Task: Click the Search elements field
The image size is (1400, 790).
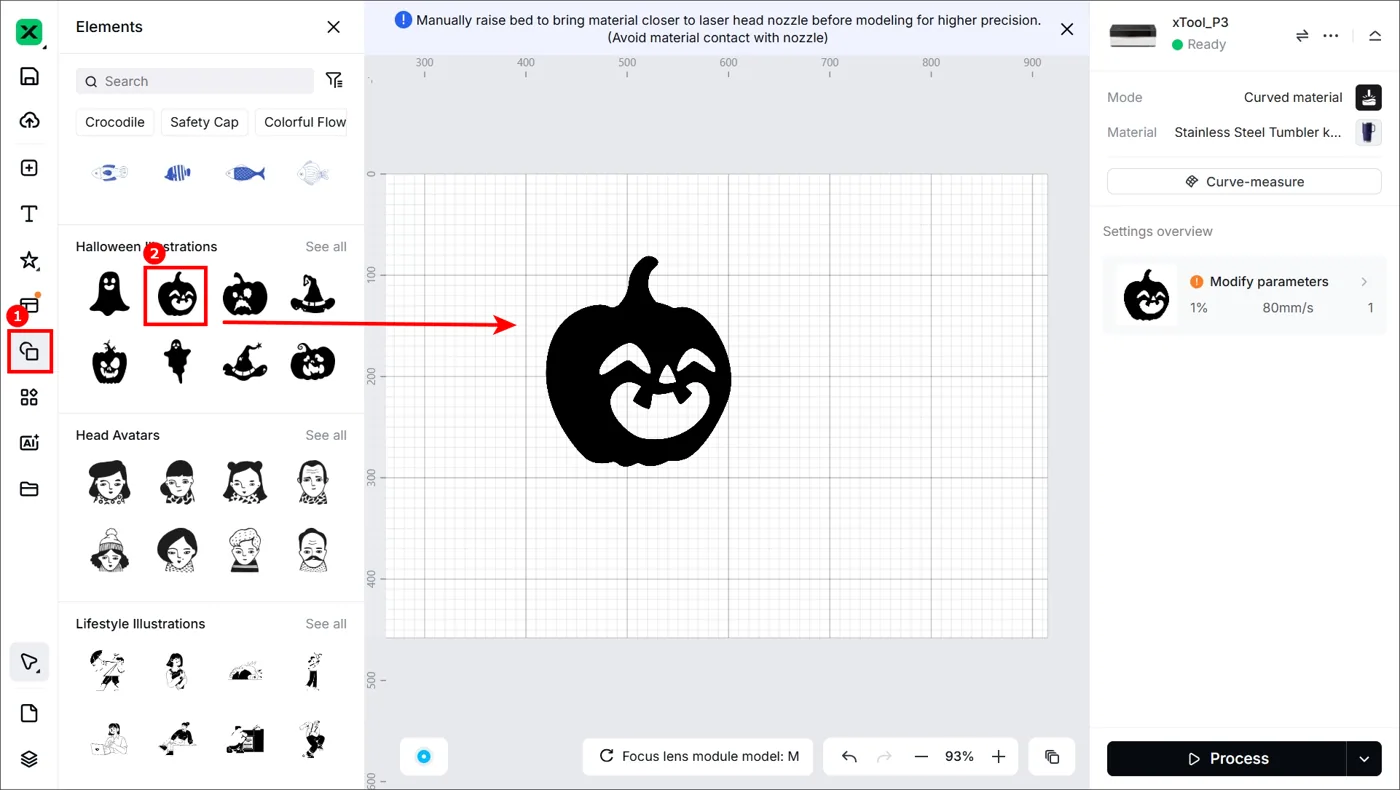Action: point(195,81)
